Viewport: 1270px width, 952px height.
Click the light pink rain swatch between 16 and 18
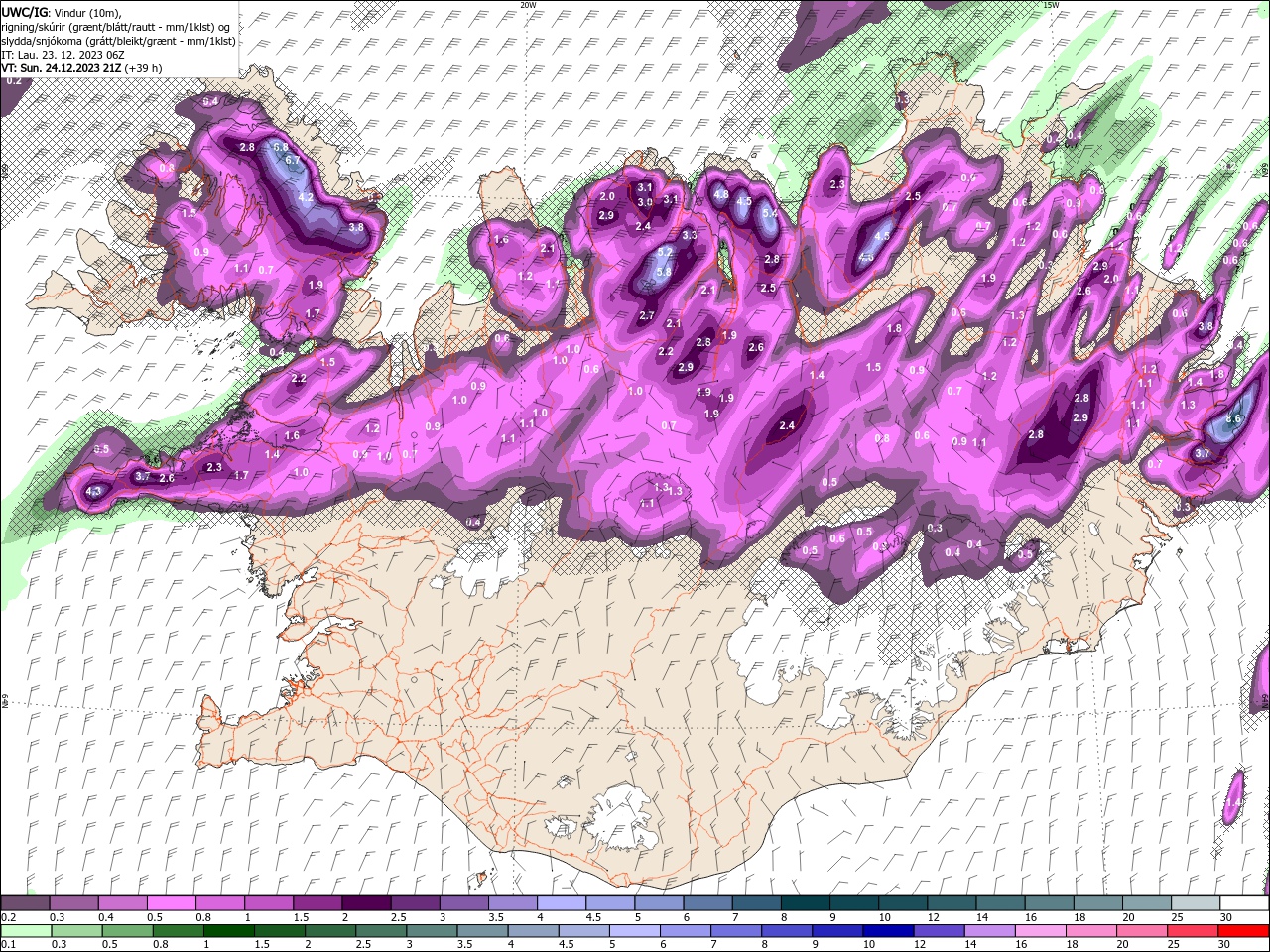point(1039,931)
